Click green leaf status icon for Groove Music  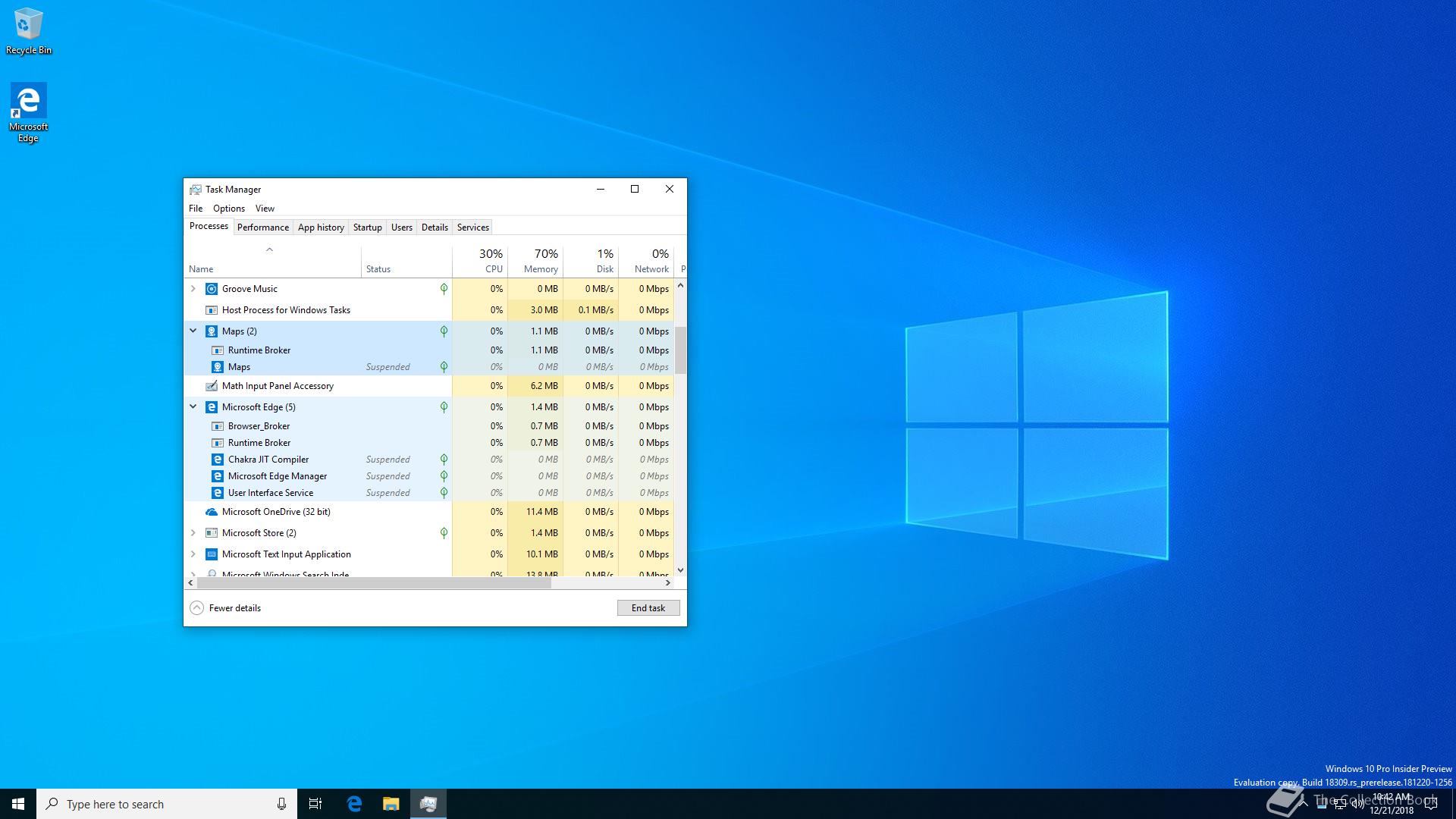[x=444, y=289]
